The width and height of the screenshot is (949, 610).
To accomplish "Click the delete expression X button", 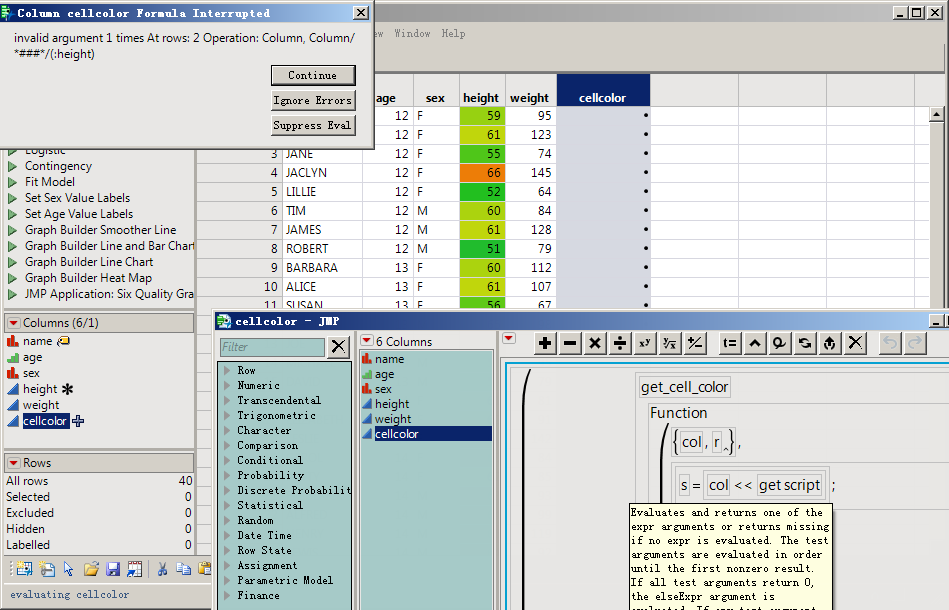I will (x=855, y=343).
